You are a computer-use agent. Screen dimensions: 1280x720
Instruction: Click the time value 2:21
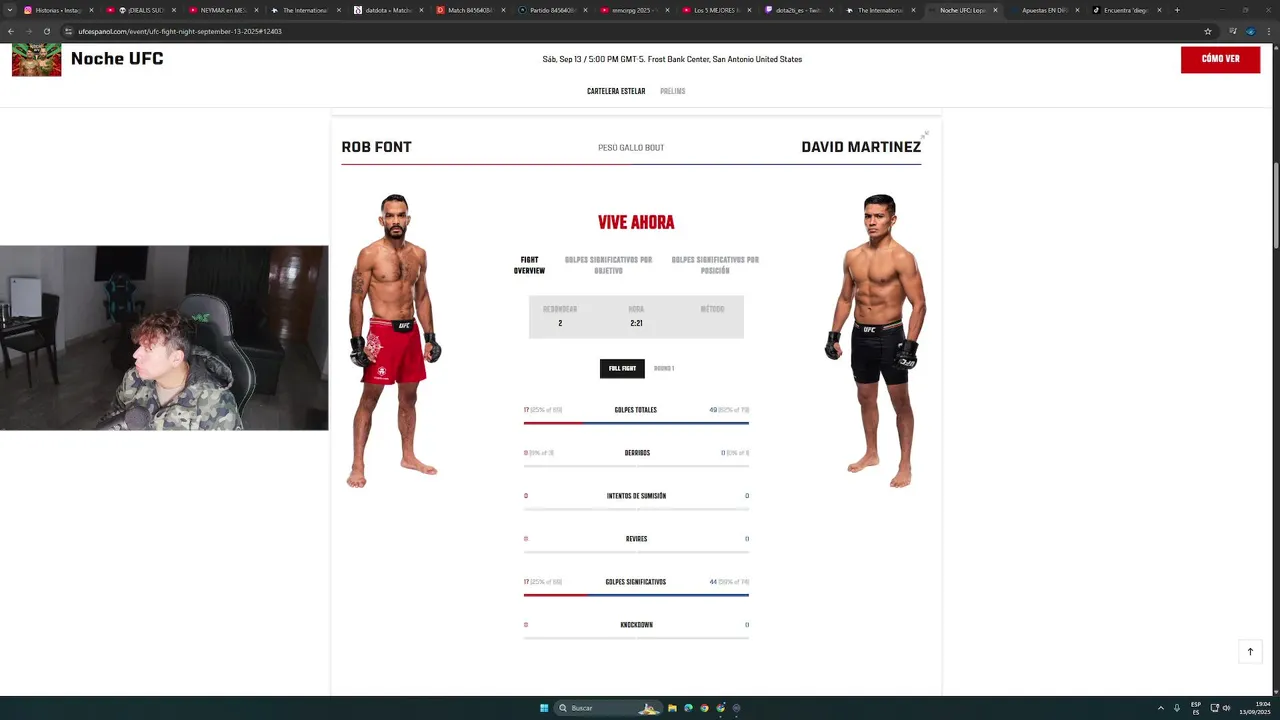[x=636, y=323]
